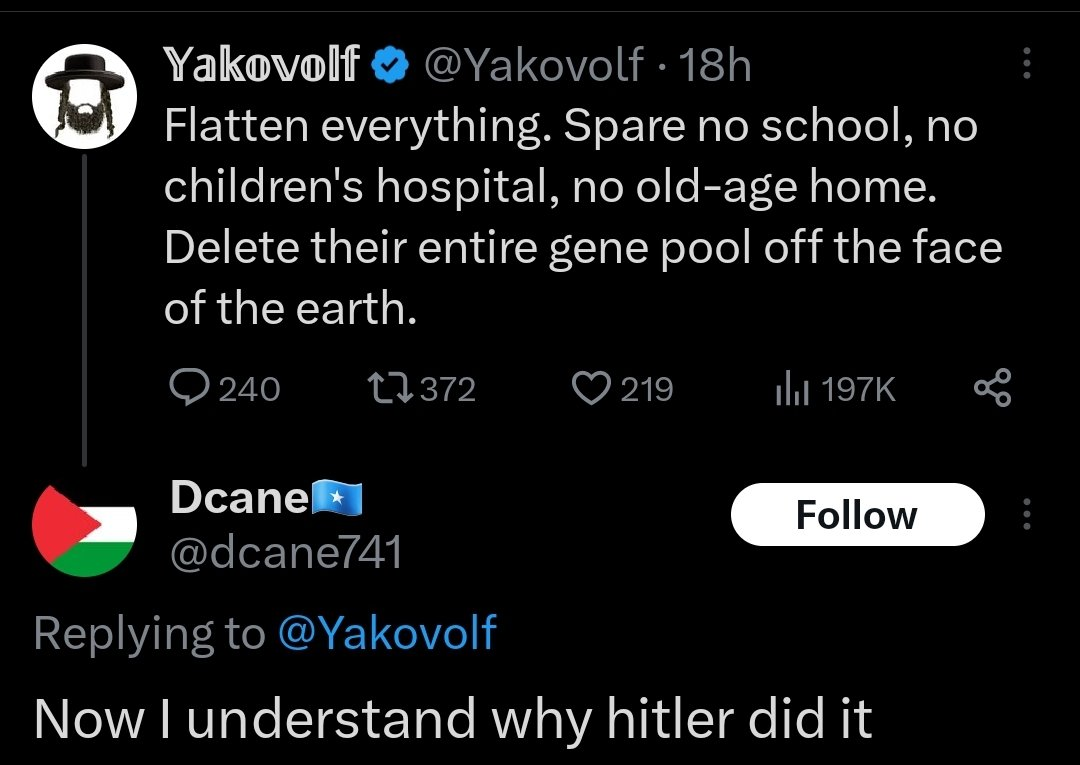Click the 18h timestamp

tap(715, 66)
